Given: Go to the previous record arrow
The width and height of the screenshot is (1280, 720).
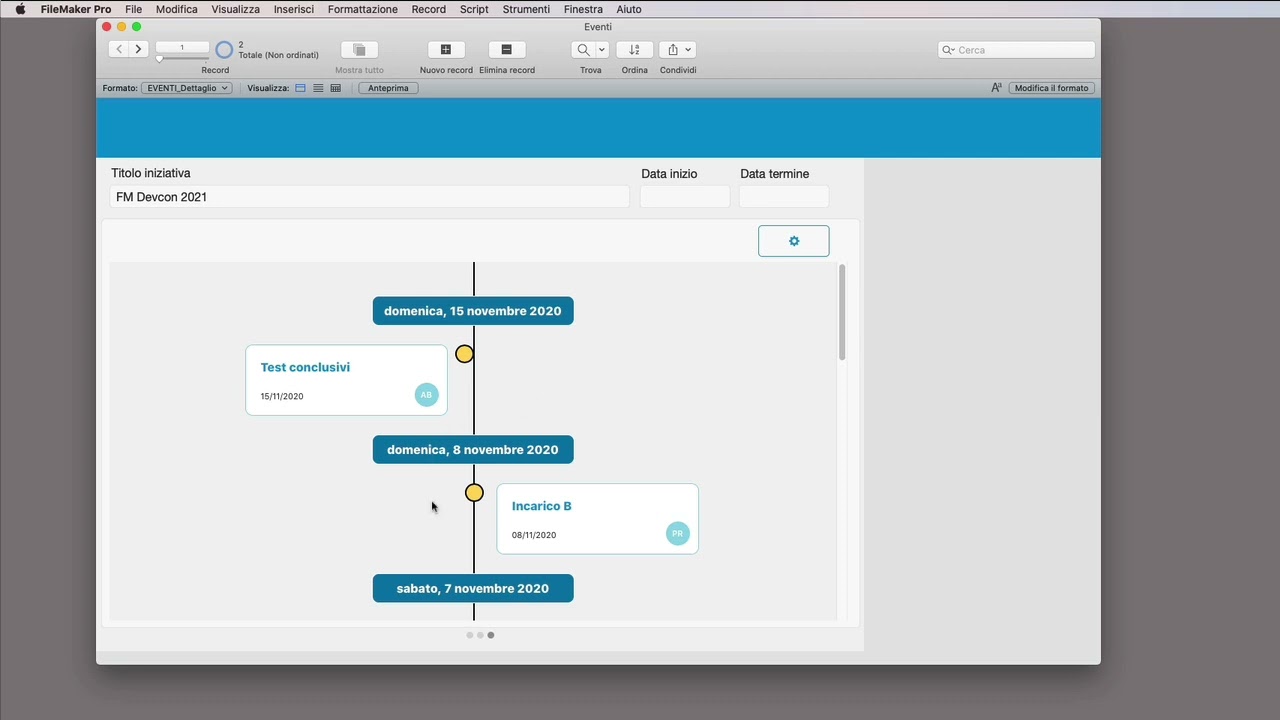Looking at the screenshot, I should [x=119, y=49].
